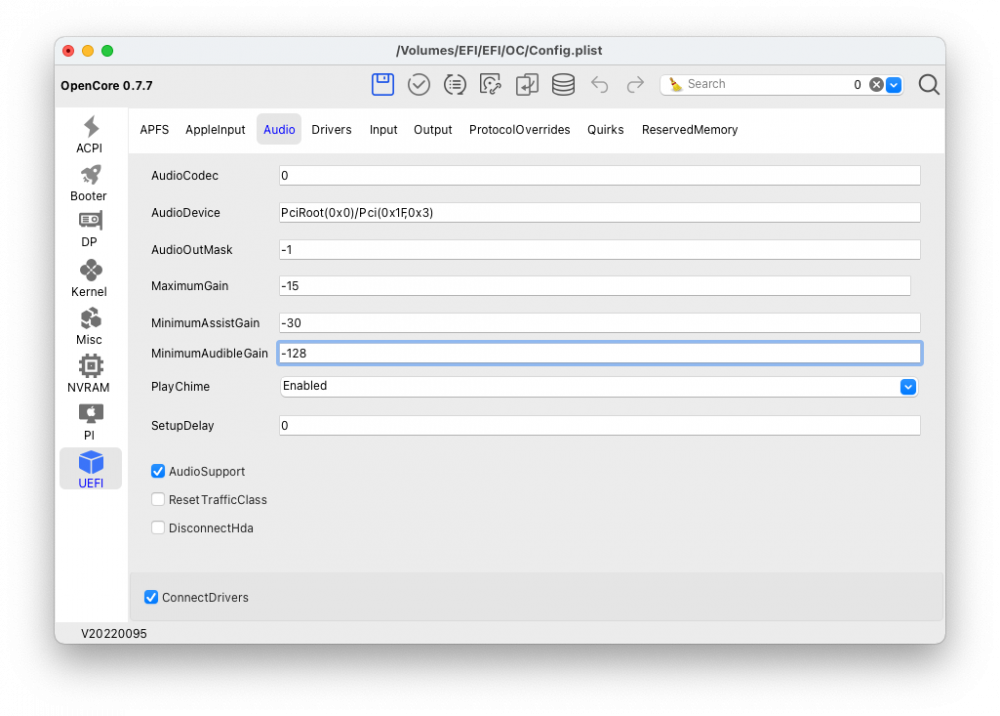Open the PI section in sidebar
This screenshot has height=716, width=1000.
pos(89,422)
